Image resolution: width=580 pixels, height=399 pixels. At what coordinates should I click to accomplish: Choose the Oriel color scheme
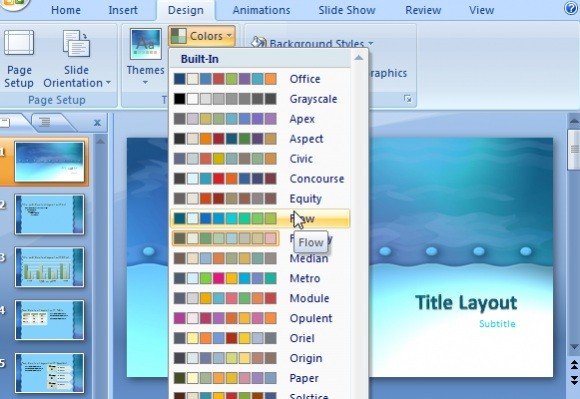[x=260, y=338]
